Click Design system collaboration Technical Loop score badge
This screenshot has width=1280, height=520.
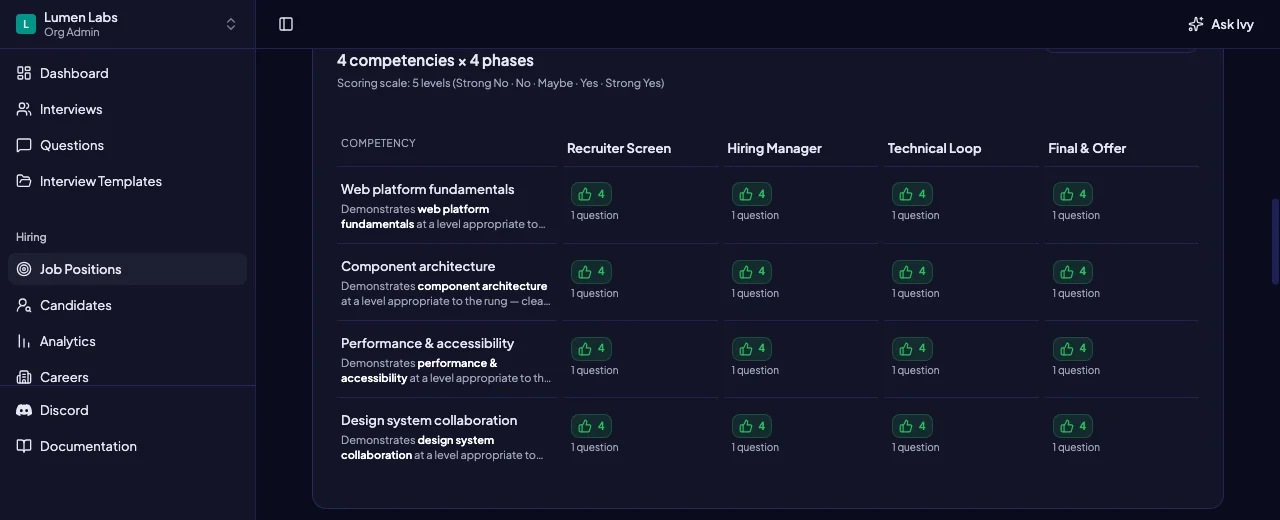[x=912, y=425]
